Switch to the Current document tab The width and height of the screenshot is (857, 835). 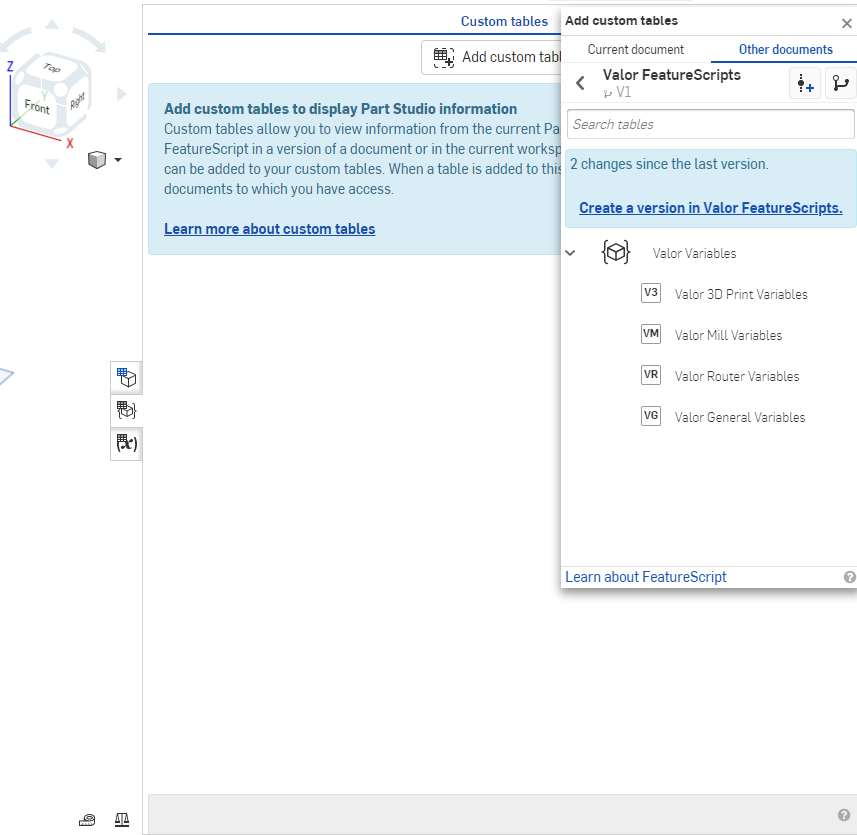[x=636, y=50]
